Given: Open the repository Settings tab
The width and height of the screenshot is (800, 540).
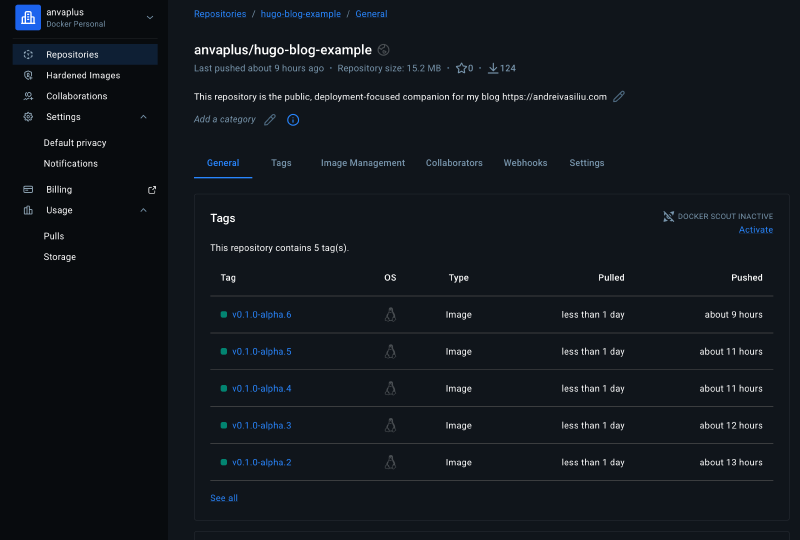Looking at the screenshot, I should pyautogui.click(x=587, y=163).
